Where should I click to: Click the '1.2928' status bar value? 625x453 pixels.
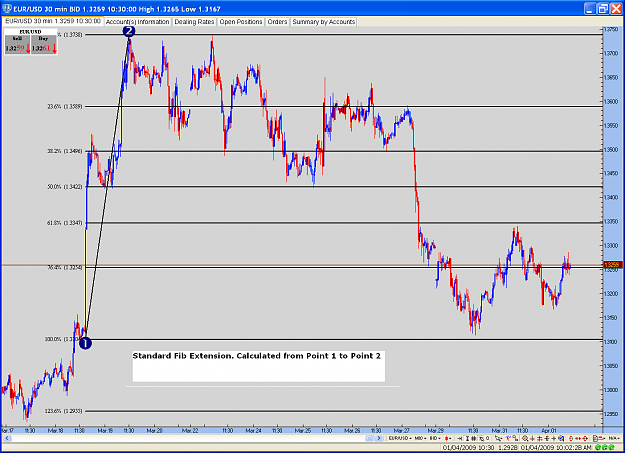point(508,447)
